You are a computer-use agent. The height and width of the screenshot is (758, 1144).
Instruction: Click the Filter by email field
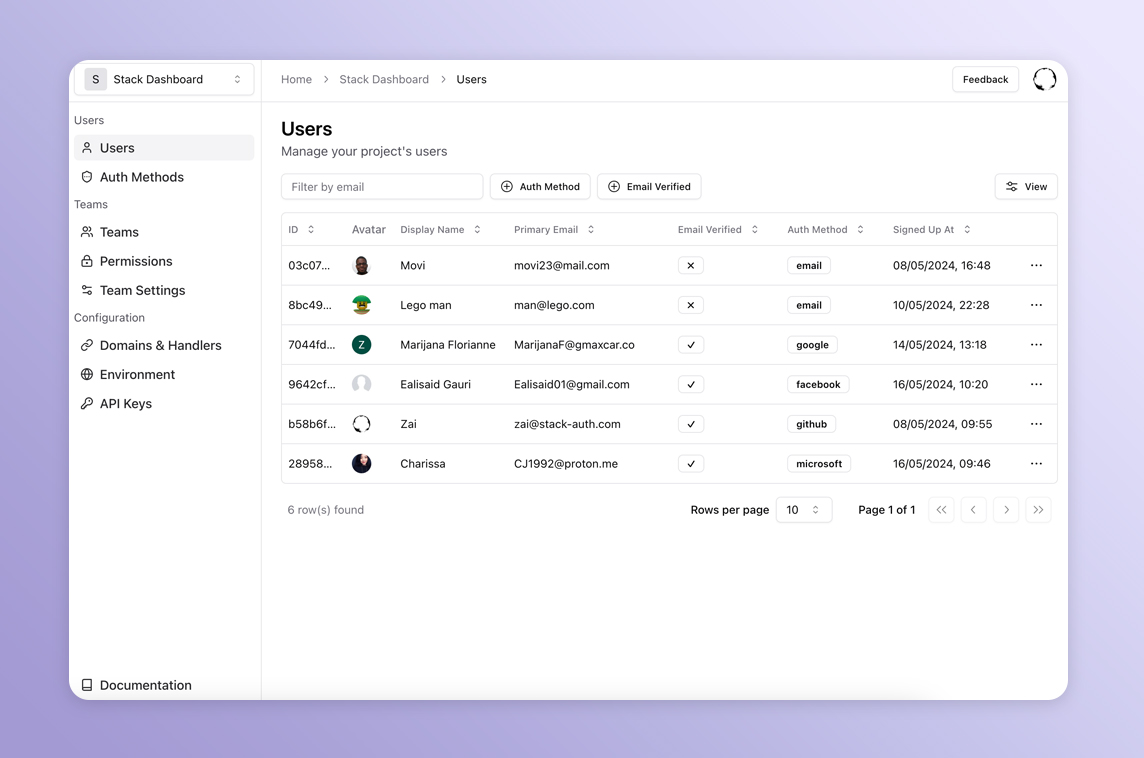[382, 187]
